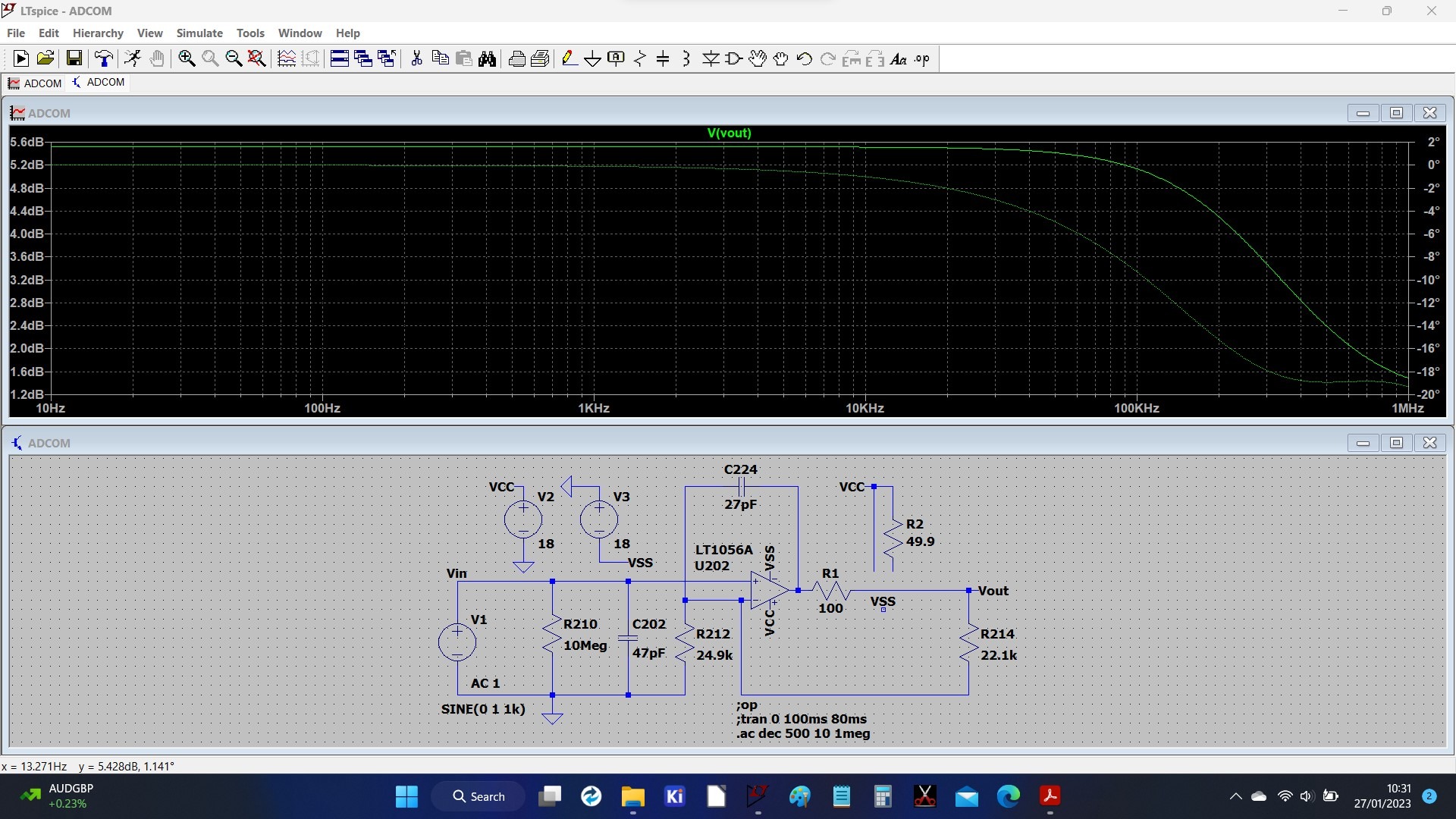Cascade the windows via toolbar

pyautogui.click(x=362, y=58)
